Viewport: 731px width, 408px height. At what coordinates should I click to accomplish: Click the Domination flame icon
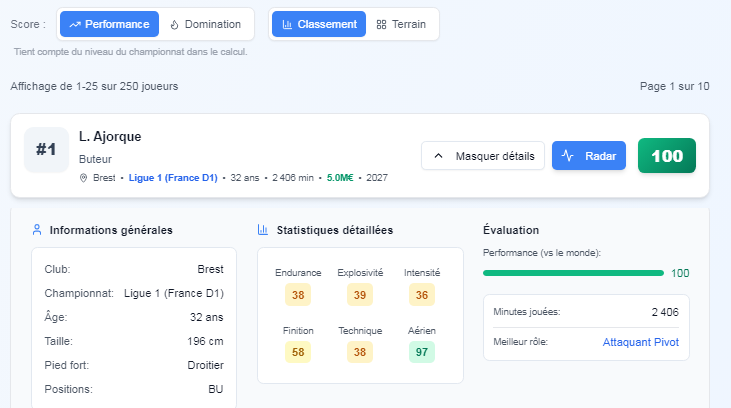[174, 25]
